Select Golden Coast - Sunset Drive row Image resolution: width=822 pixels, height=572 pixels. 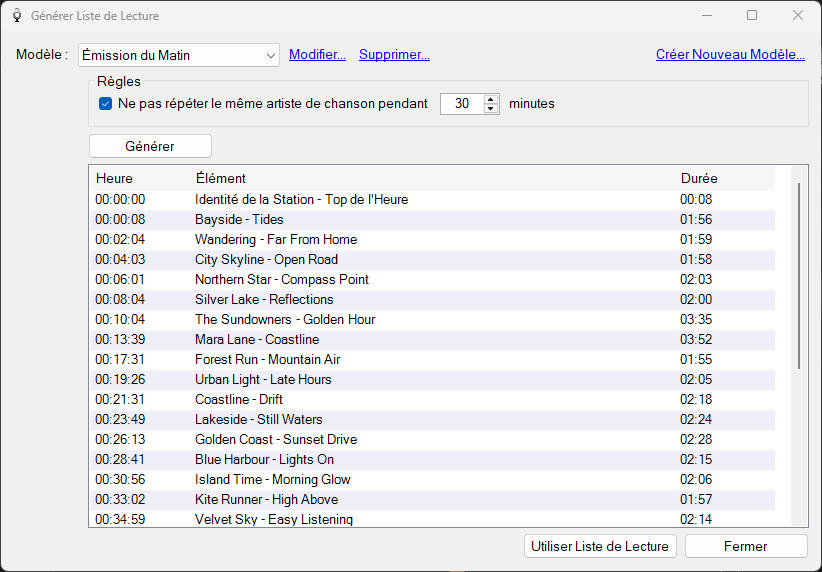click(x=432, y=439)
